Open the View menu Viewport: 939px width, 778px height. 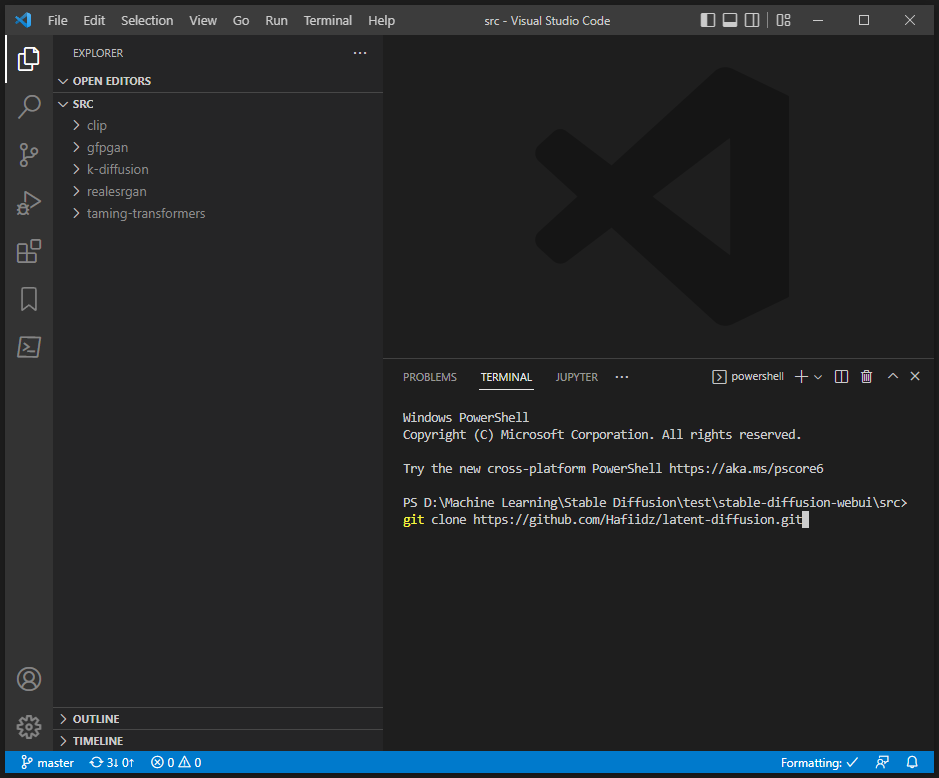click(x=202, y=20)
